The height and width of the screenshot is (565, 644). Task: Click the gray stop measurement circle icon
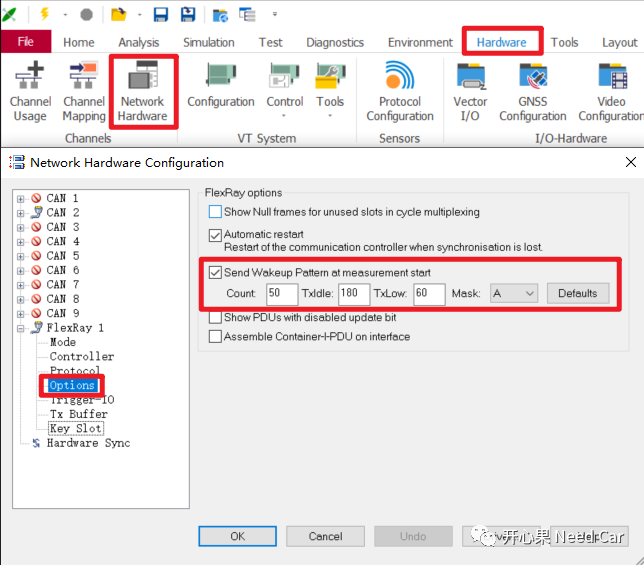[86, 15]
